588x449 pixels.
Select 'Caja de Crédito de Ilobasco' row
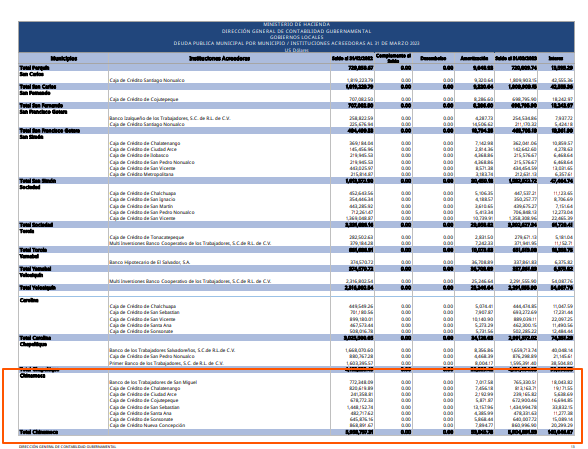pyautogui.click(x=139, y=155)
